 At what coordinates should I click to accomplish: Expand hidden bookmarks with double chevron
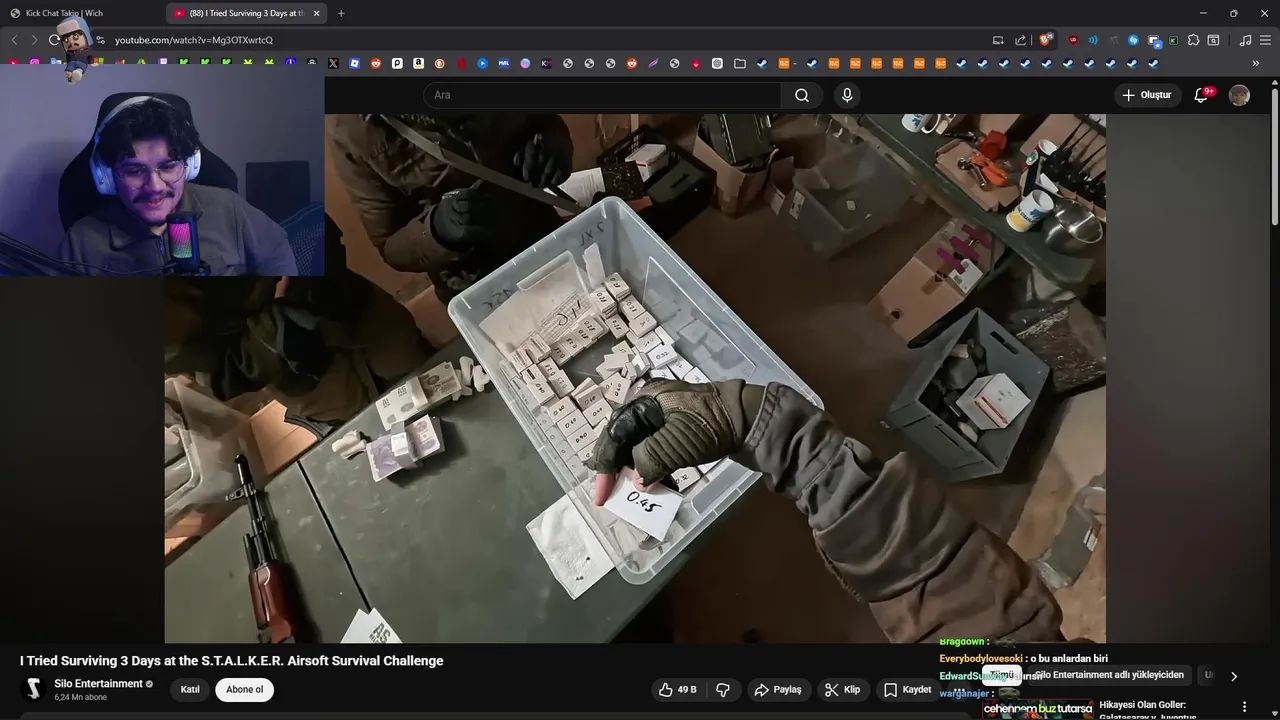[x=1256, y=63]
